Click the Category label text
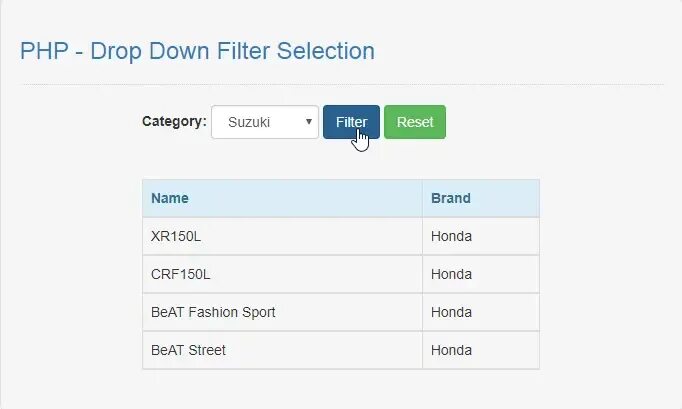 coord(174,122)
